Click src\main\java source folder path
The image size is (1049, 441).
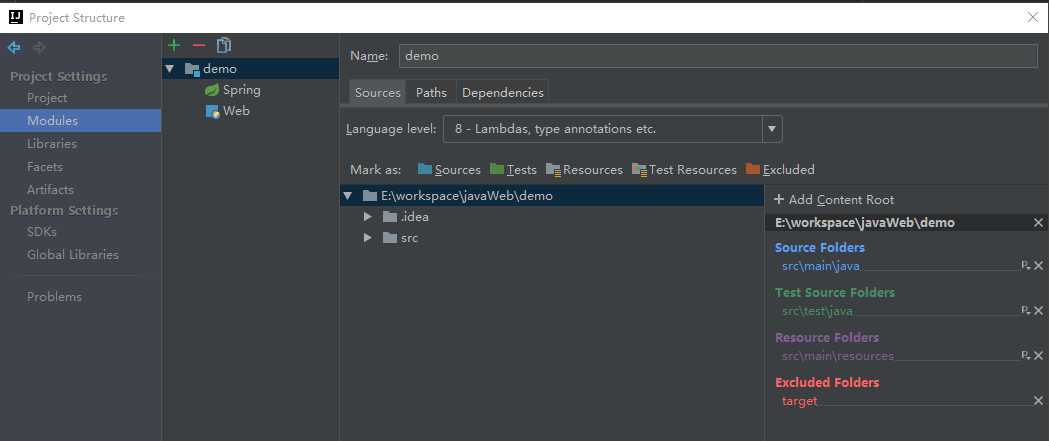coord(820,266)
